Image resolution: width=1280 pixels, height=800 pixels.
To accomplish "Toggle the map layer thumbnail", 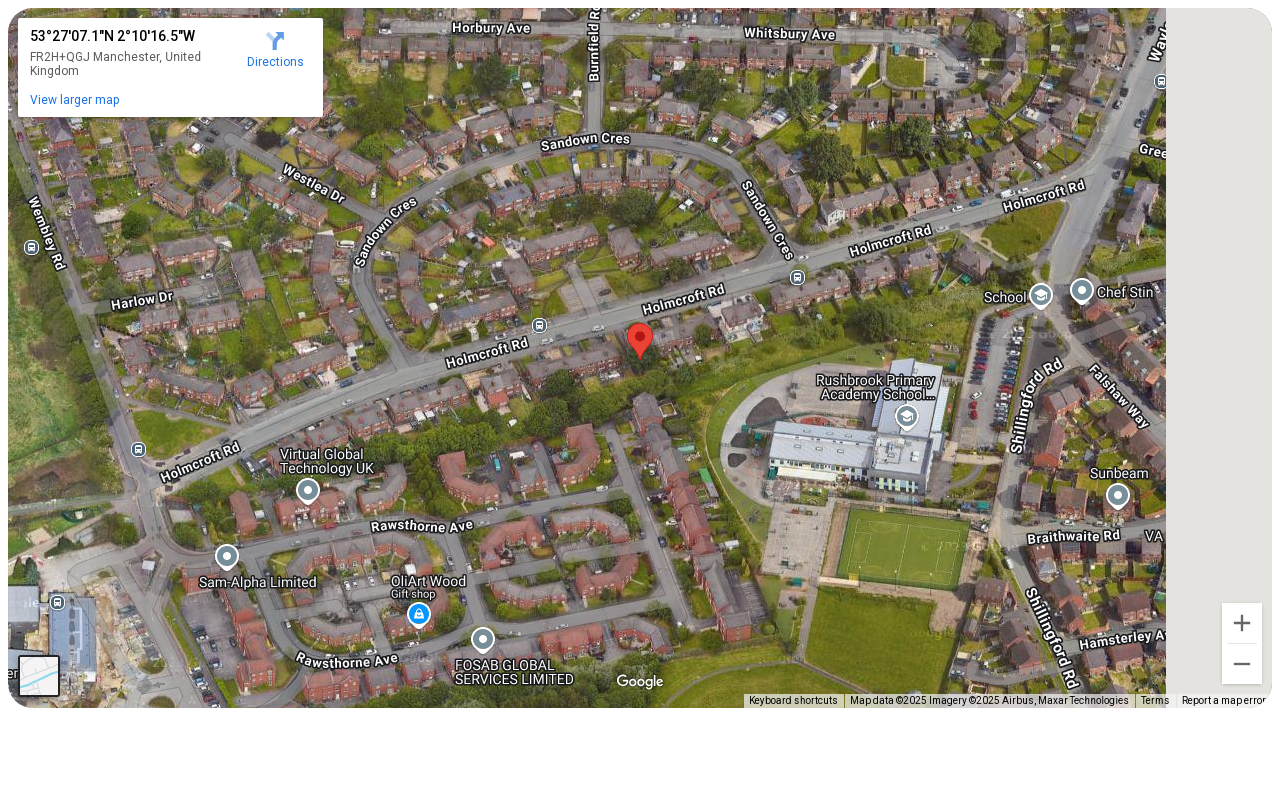I will pyautogui.click(x=39, y=676).
